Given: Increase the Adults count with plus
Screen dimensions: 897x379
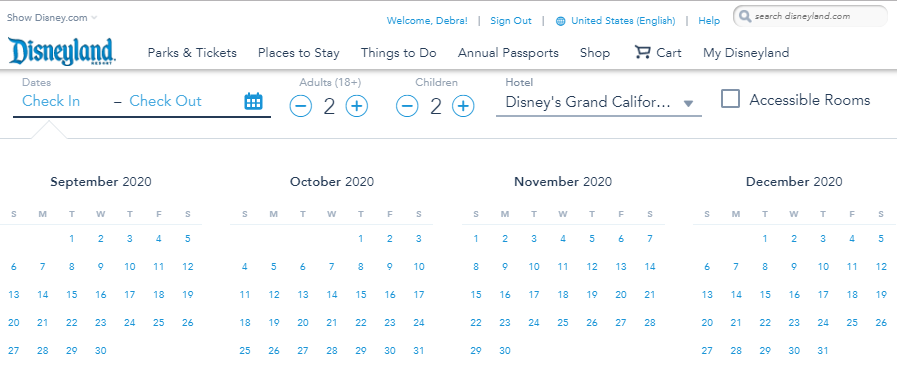Looking at the screenshot, I should coord(357,106).
